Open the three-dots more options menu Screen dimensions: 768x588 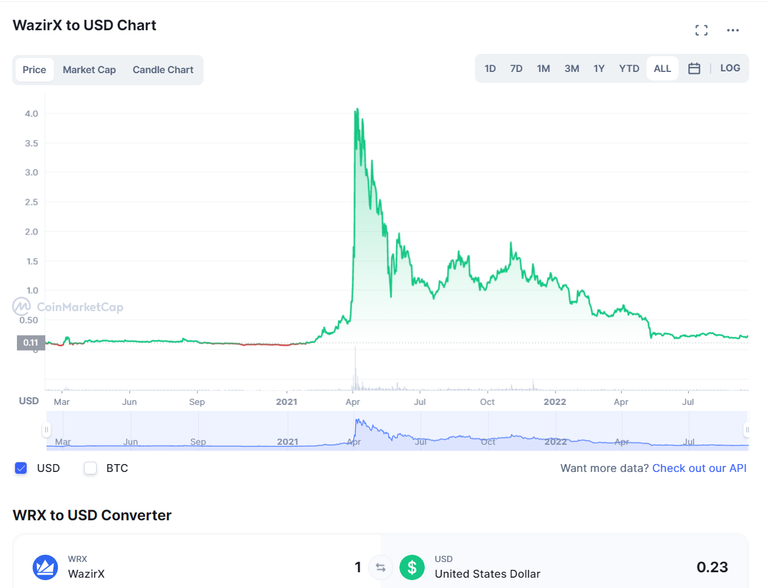point(733,30)
